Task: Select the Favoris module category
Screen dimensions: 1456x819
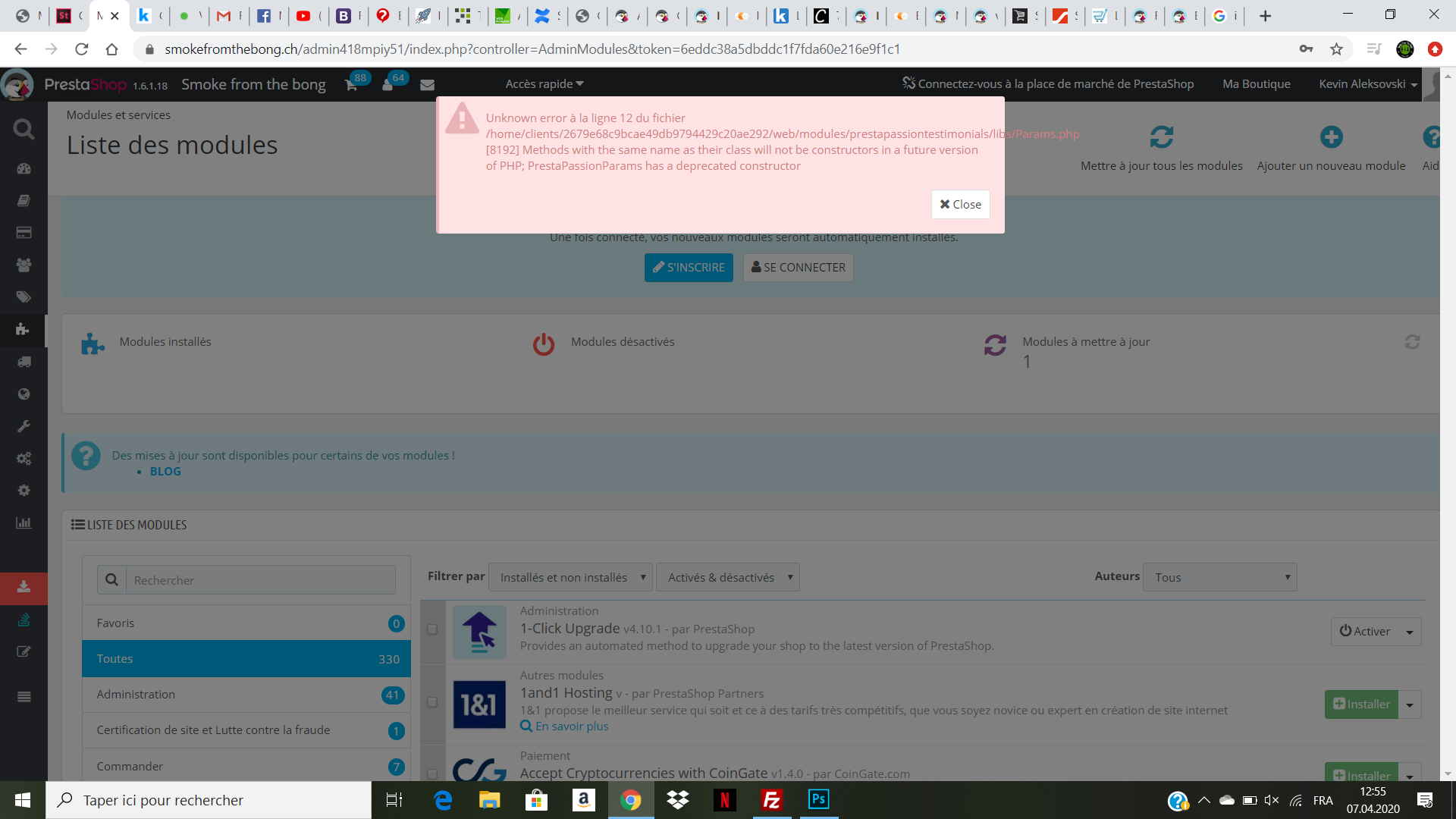Action: tap(246, 623)
